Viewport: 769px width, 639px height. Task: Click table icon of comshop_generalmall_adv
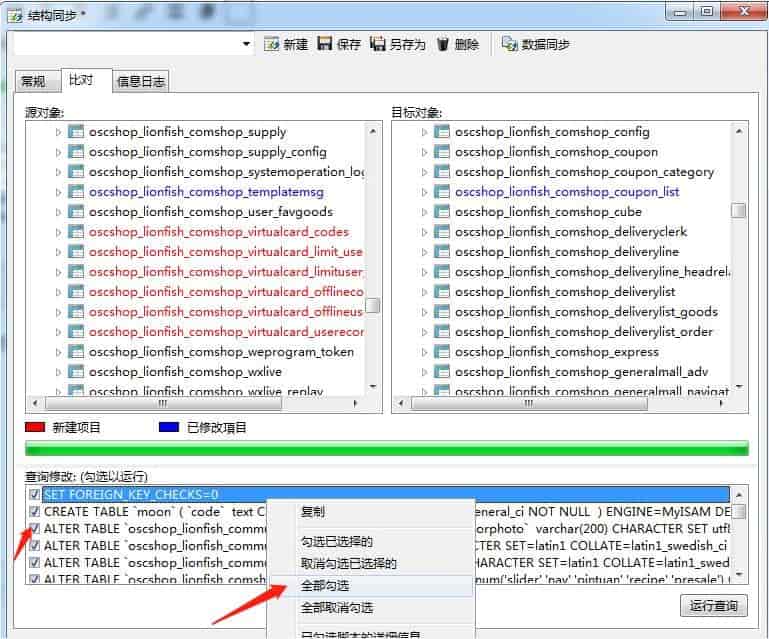442,372
